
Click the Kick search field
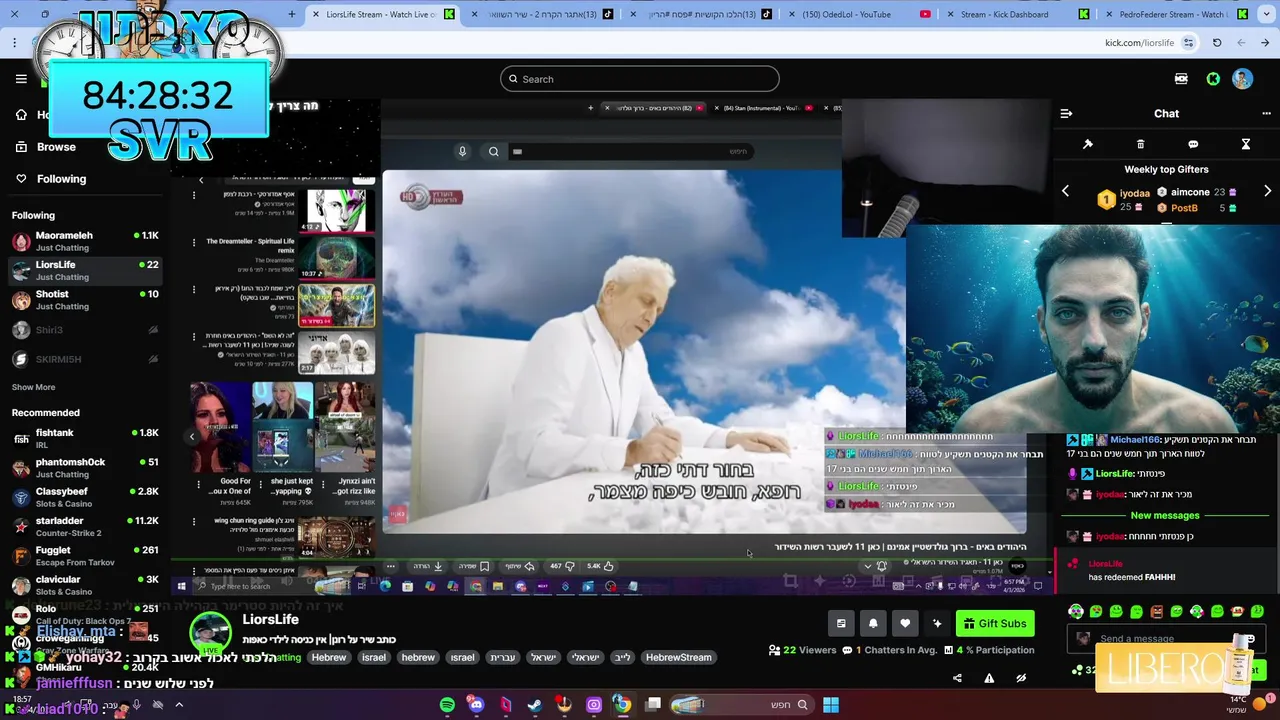(640, 79)
